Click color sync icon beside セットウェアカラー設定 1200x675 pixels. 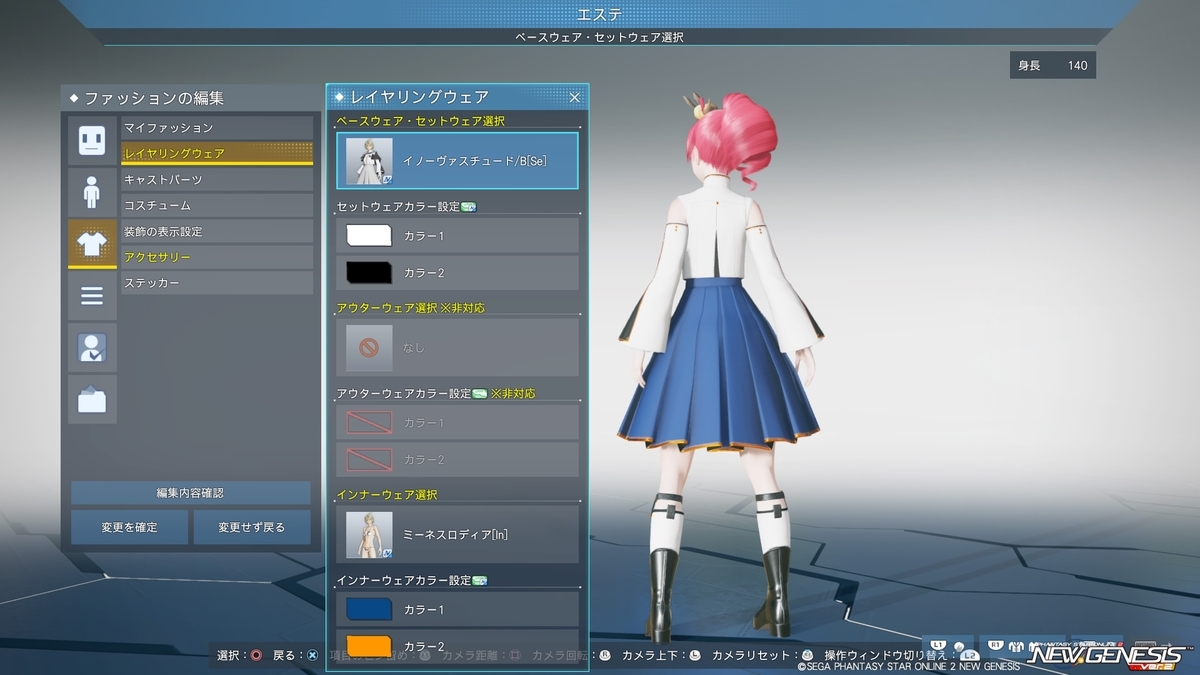[x=468, y=207]
